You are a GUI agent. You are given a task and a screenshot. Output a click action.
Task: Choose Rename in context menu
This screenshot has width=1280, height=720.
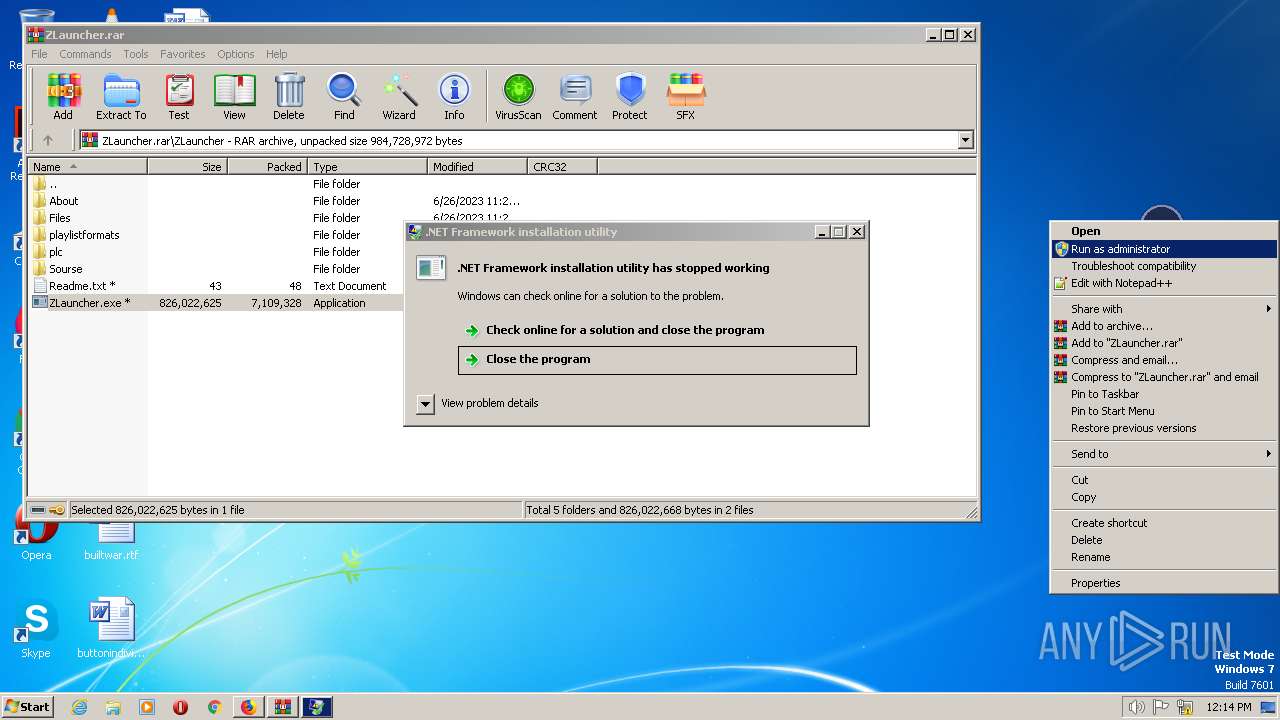point(1165,557)
